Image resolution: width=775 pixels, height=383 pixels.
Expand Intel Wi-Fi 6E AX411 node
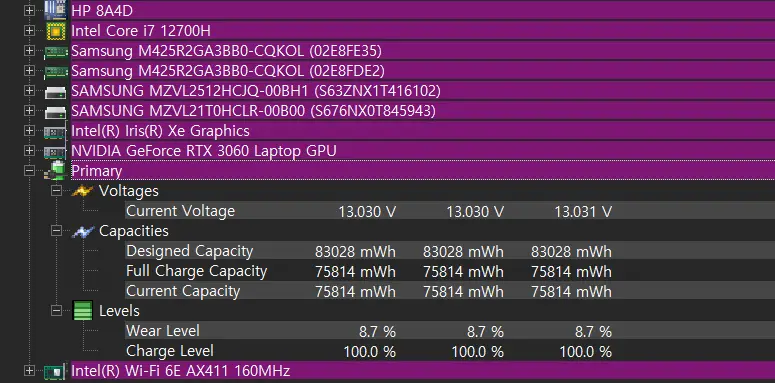29,370
